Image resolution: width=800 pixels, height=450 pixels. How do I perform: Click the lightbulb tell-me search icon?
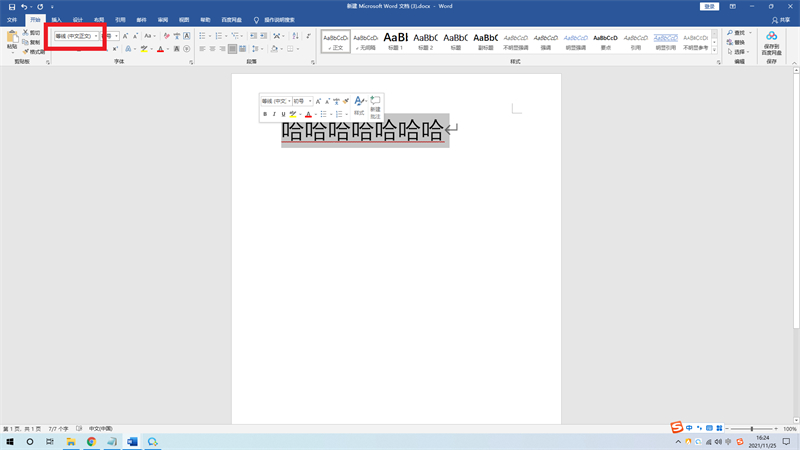pos(257,20)
